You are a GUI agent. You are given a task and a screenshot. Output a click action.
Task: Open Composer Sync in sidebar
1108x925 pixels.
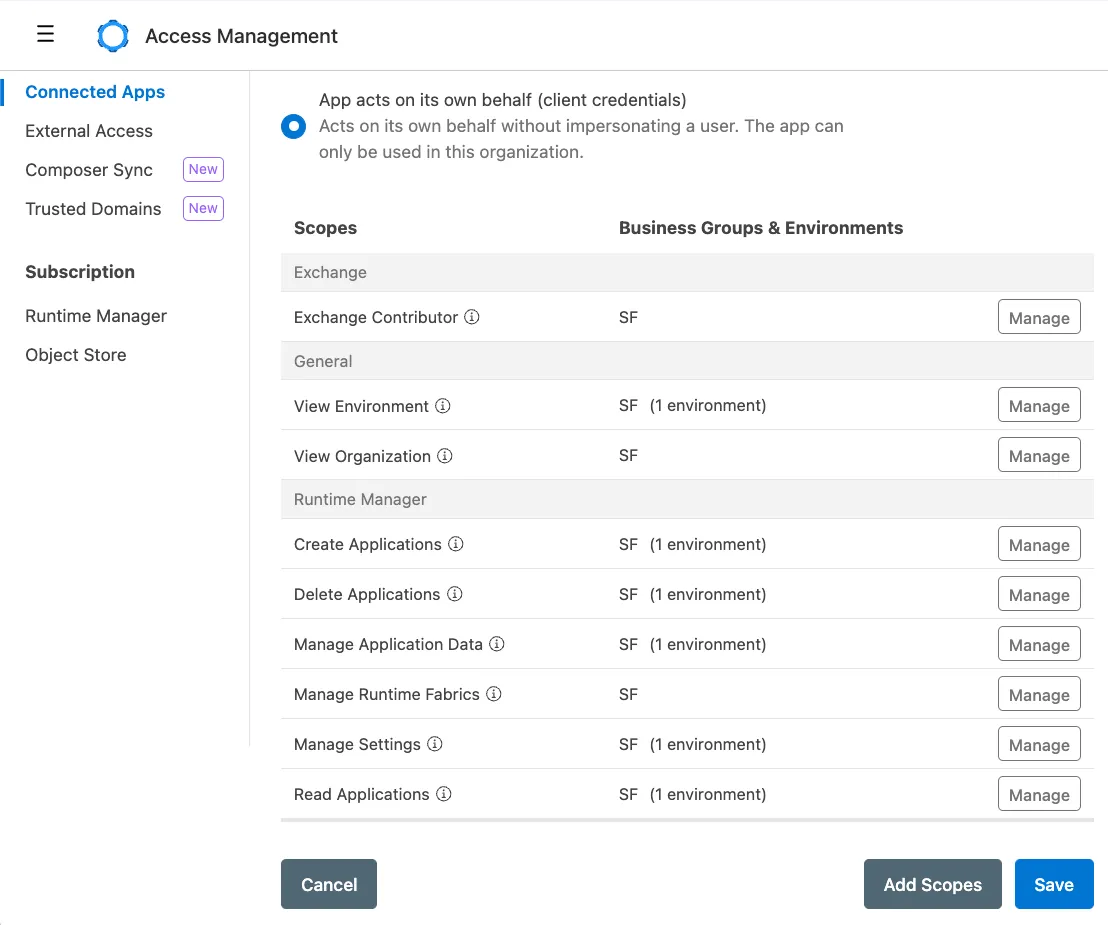(x=89, y=170)
